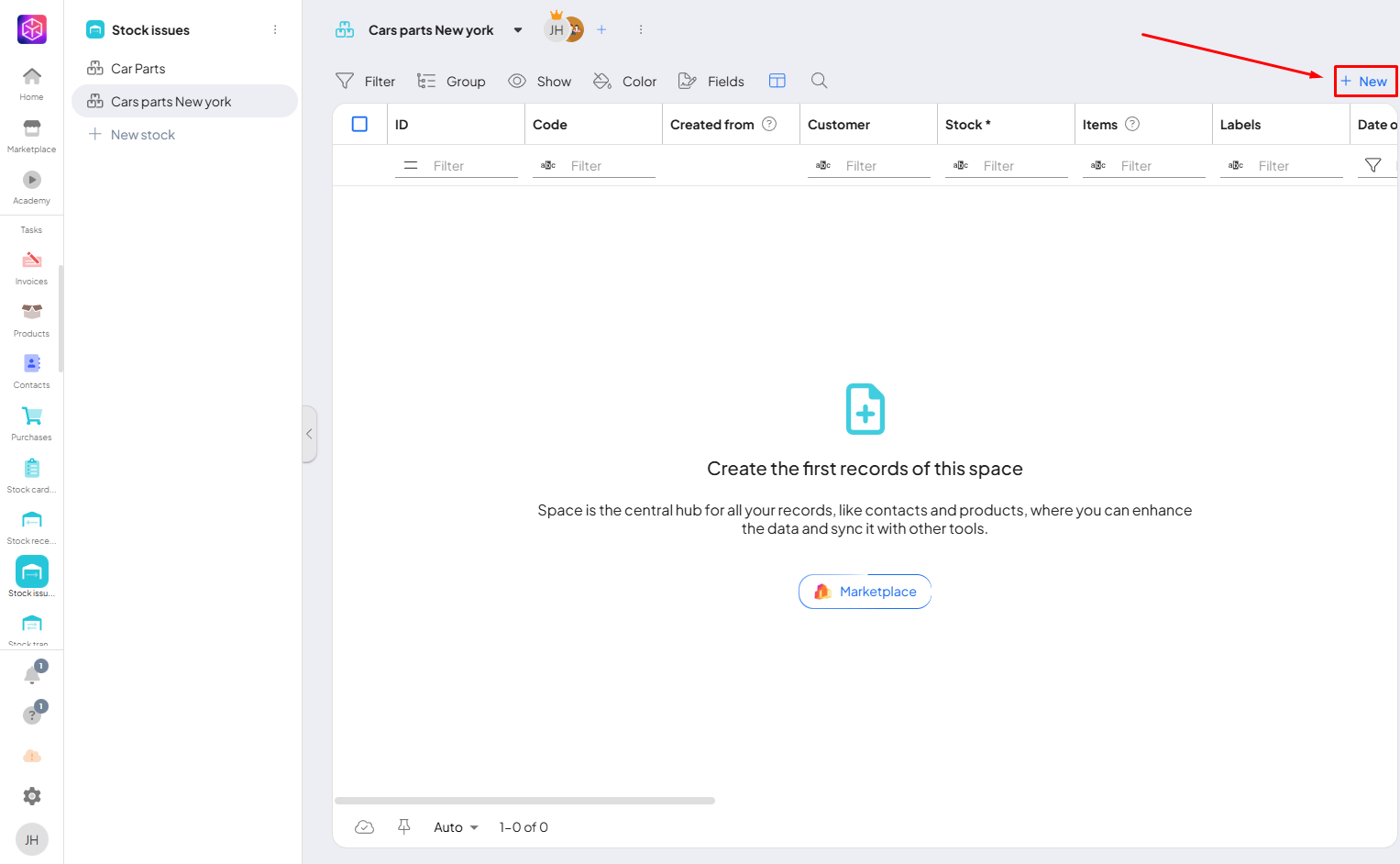Open the Group menu in toolbar
Screen dimensions: 1400x864
[451, 82]
